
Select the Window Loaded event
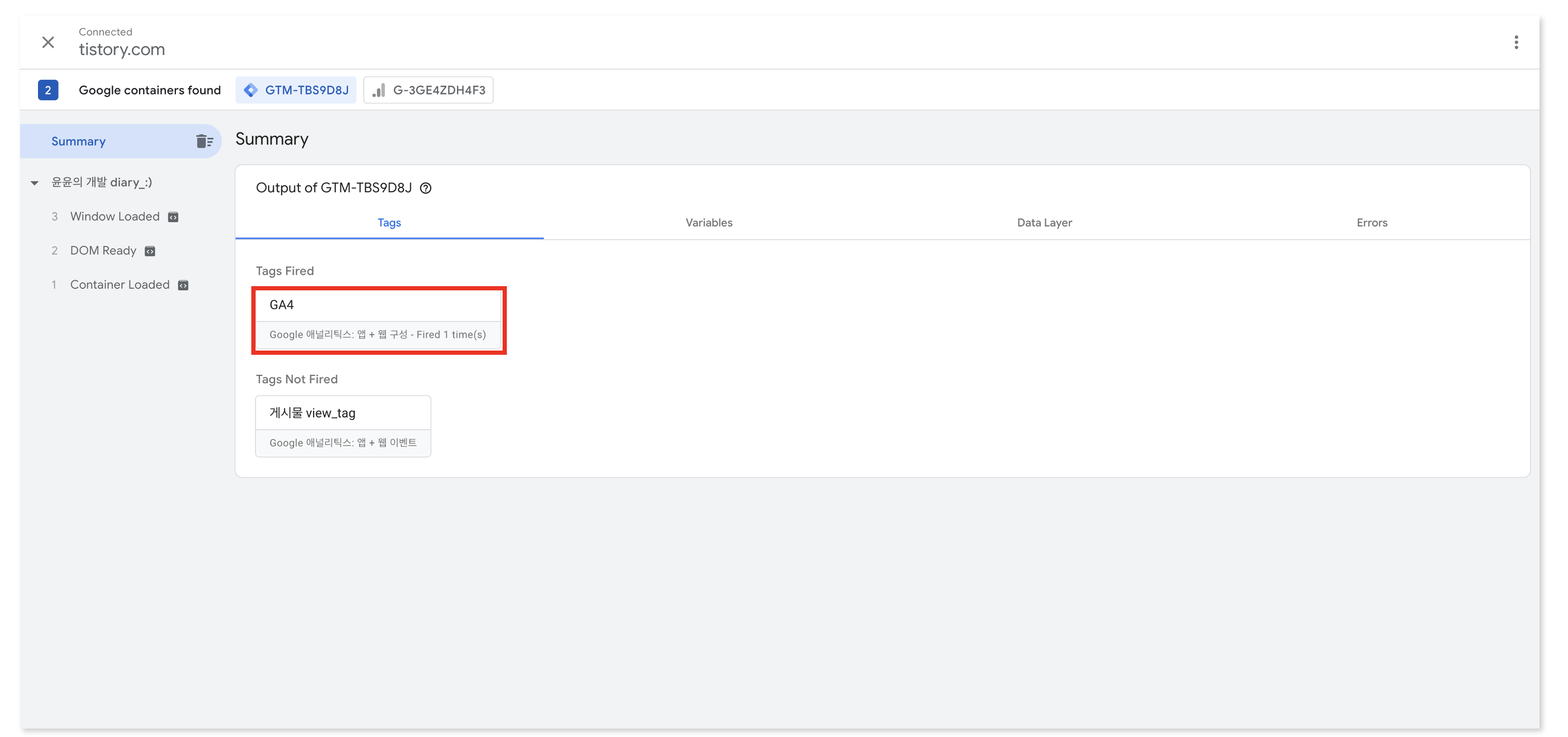(115, 216)
